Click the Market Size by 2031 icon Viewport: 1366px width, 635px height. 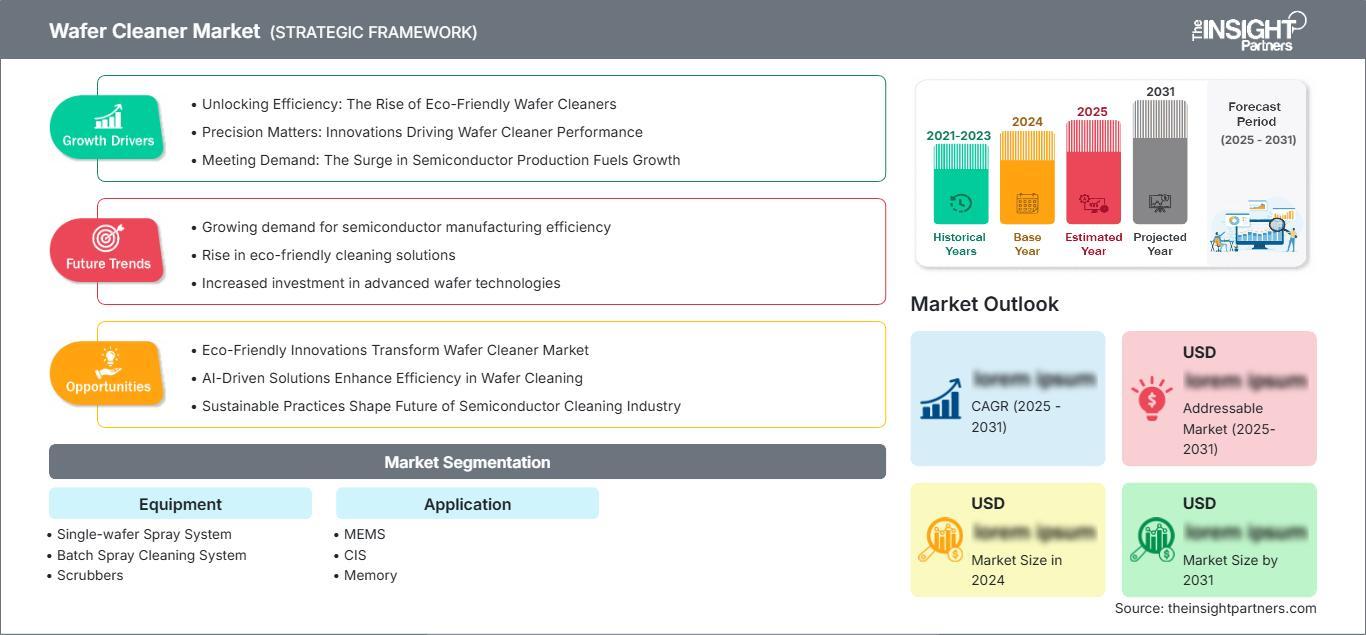click(1151, 540)
